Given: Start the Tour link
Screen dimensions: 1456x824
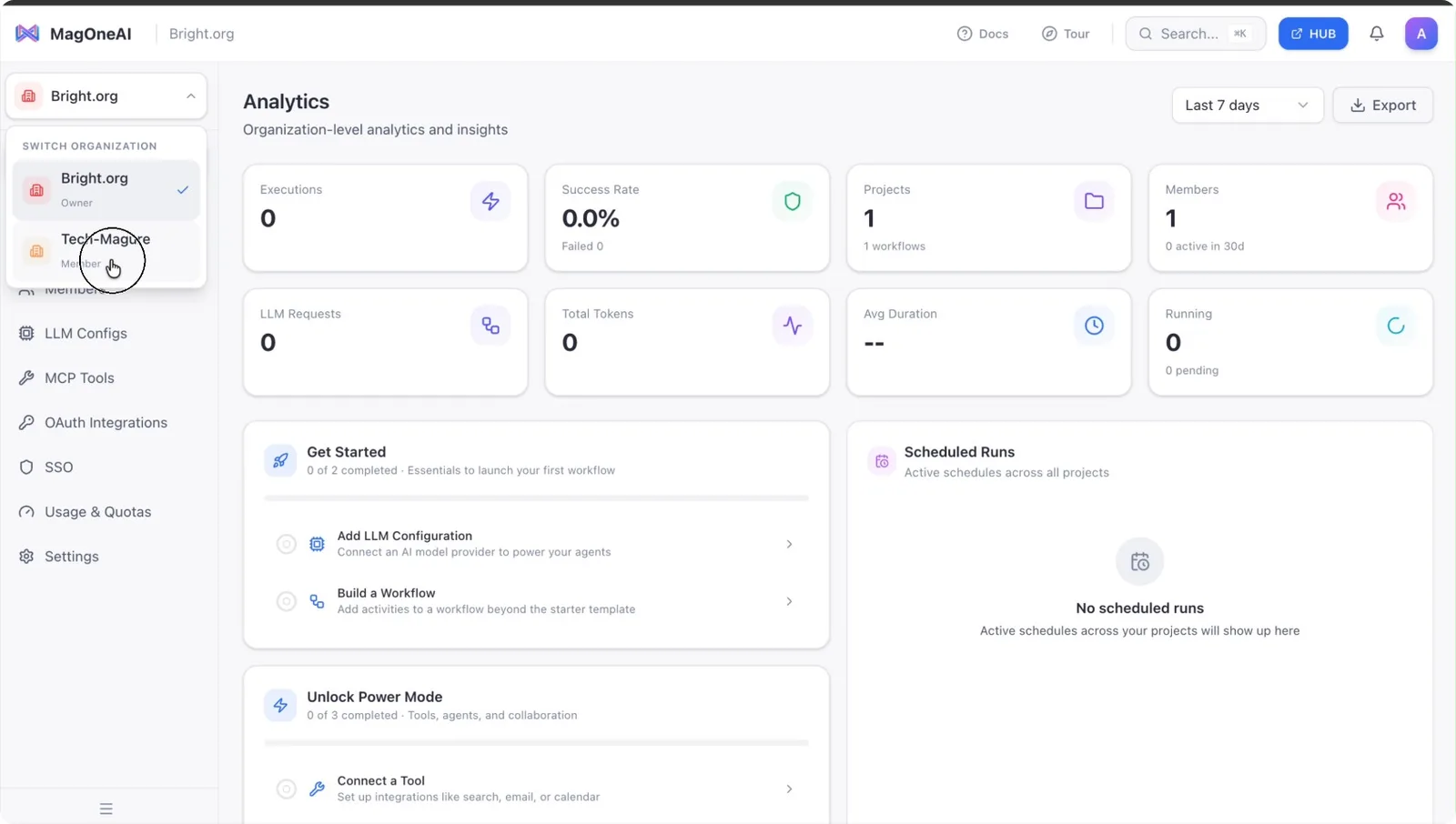Looking at the screenshot, I should (x=1066, y=34).
